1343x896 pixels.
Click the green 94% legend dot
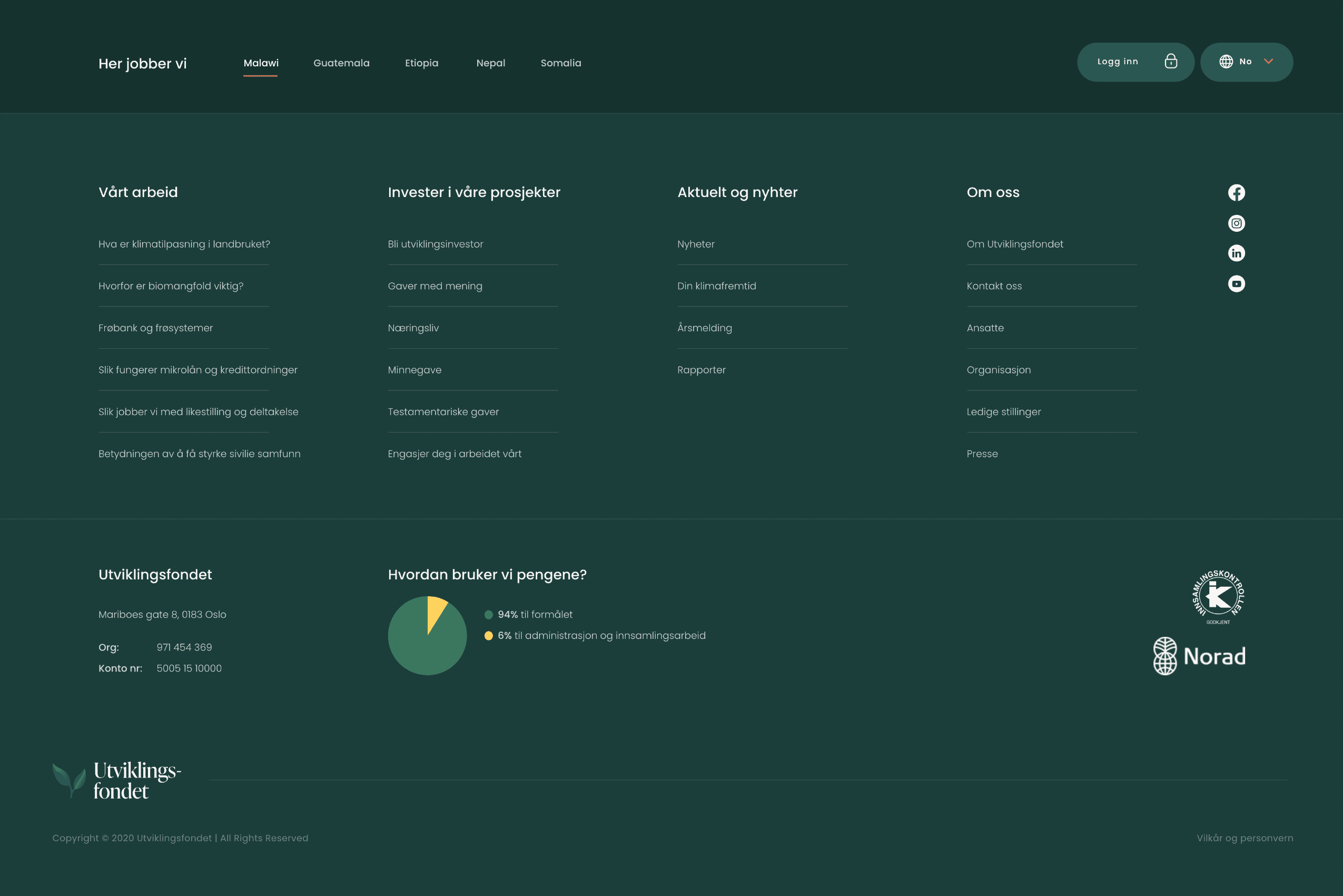(488, 615)
